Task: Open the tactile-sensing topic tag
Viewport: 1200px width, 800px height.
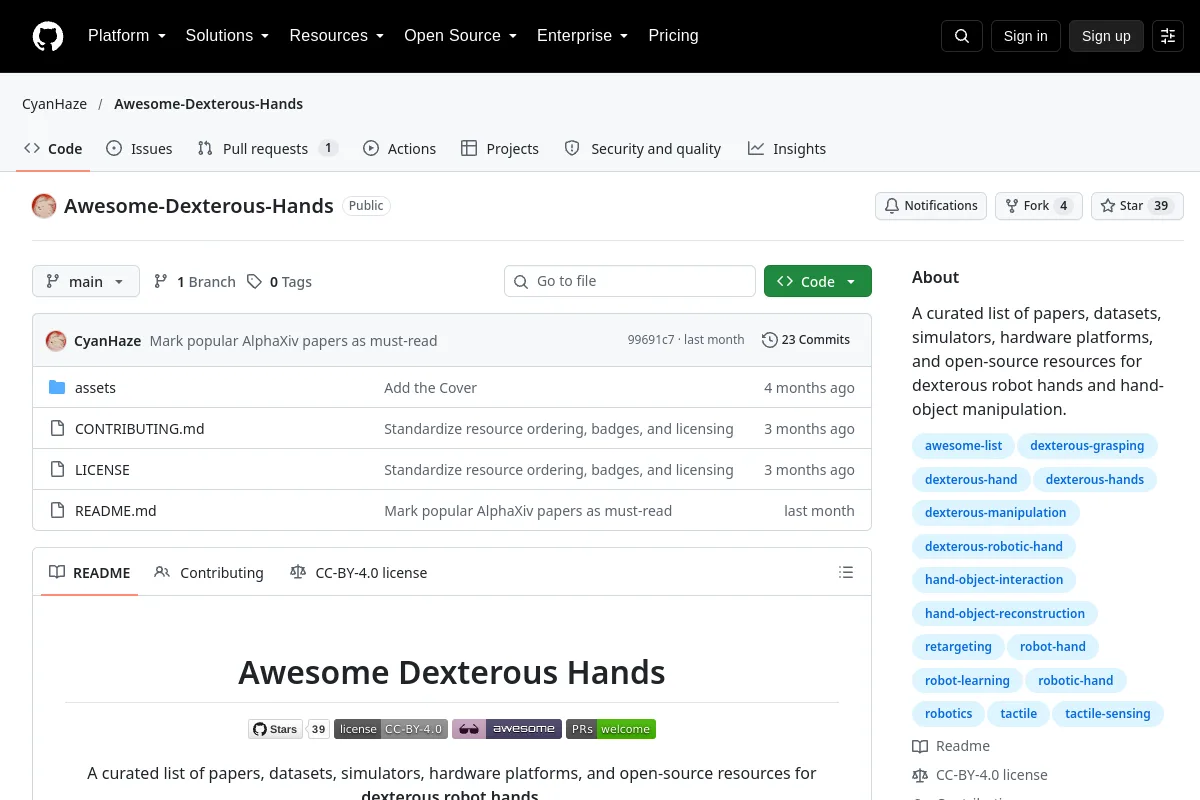Action: (1108, 714)
